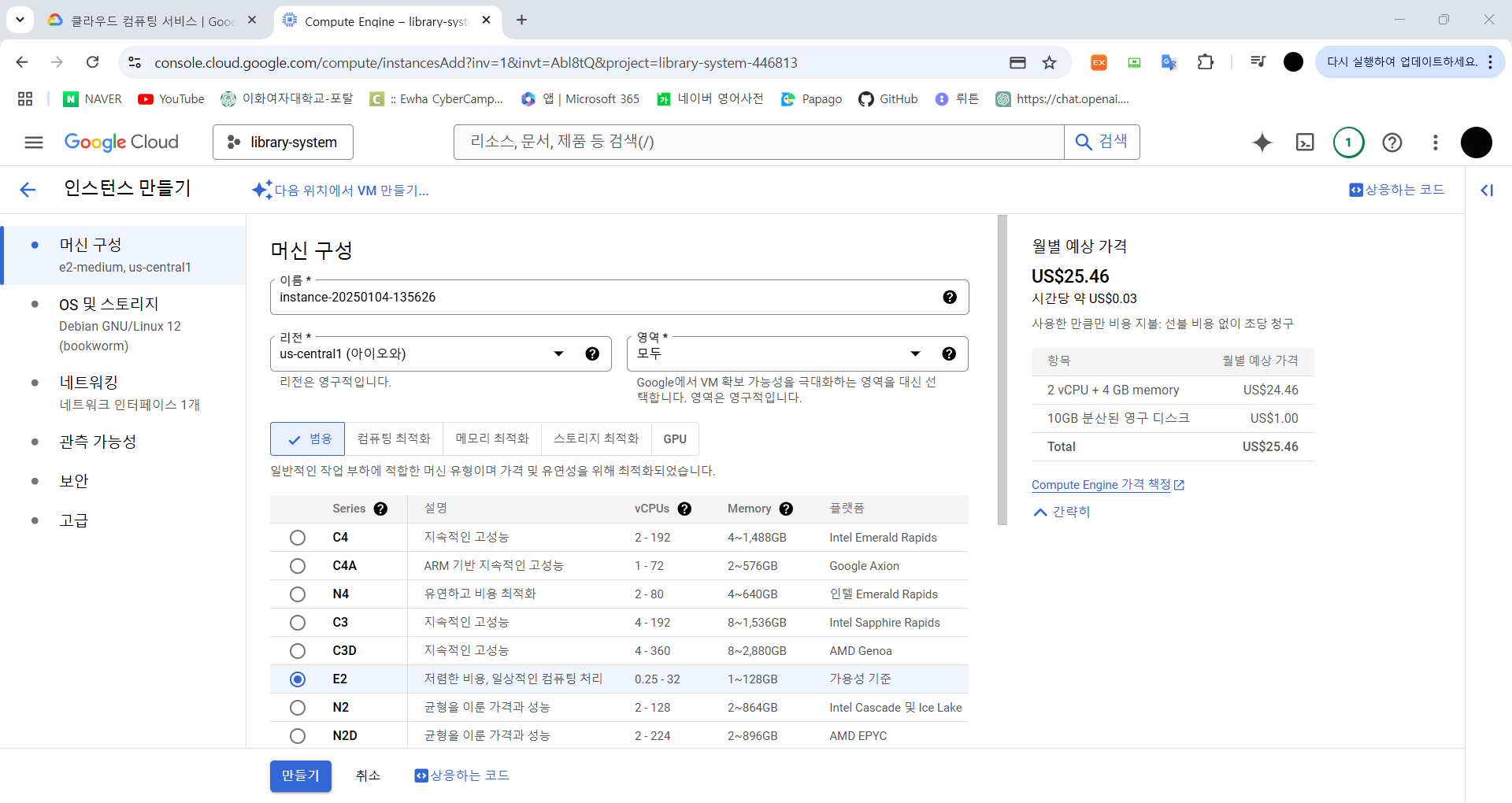Select the GPU machine family tab
Screen dimensions: 1512x803
pos(675,439)
